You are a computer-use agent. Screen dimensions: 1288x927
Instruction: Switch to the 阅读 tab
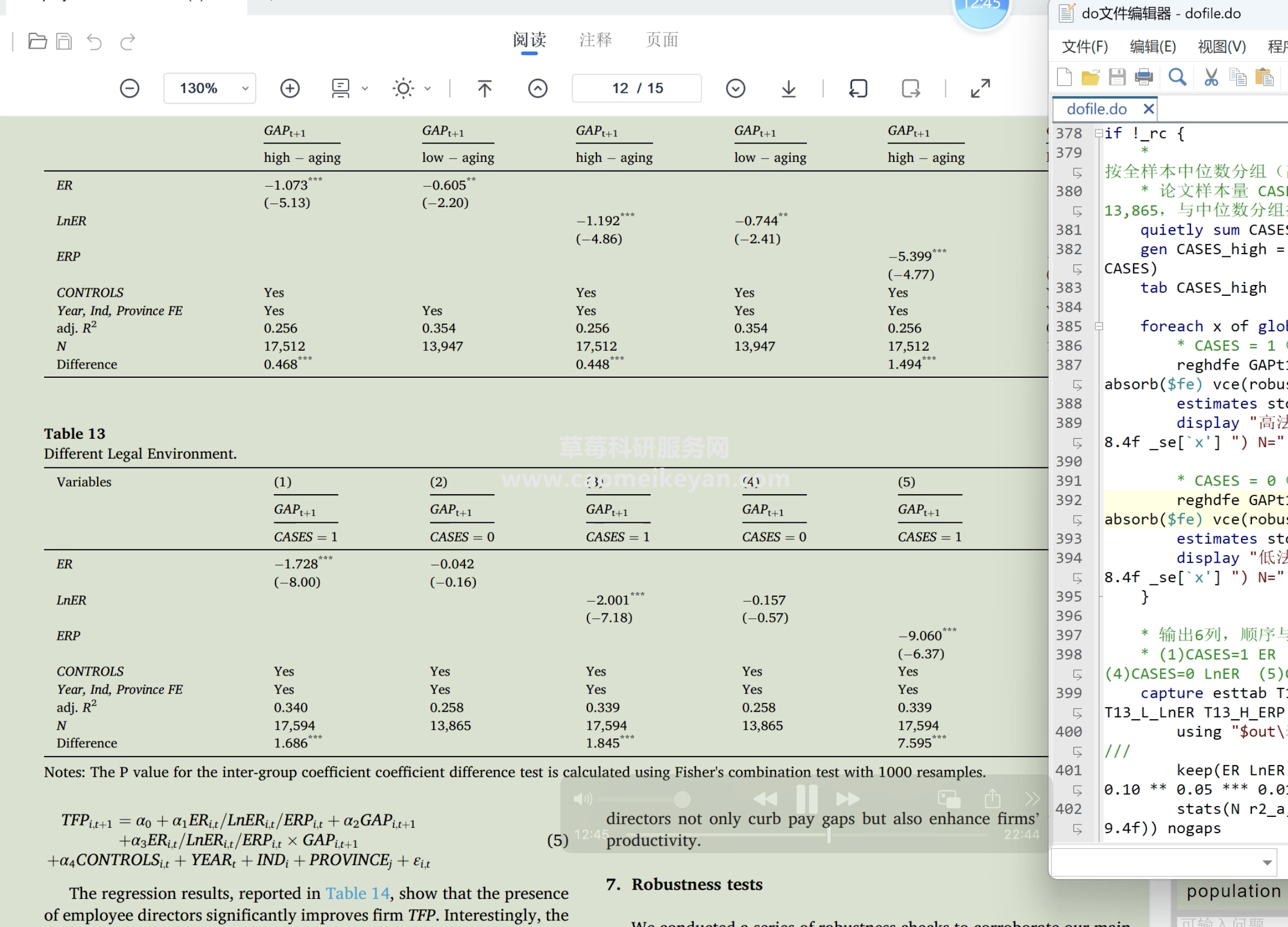pos(529,40)
